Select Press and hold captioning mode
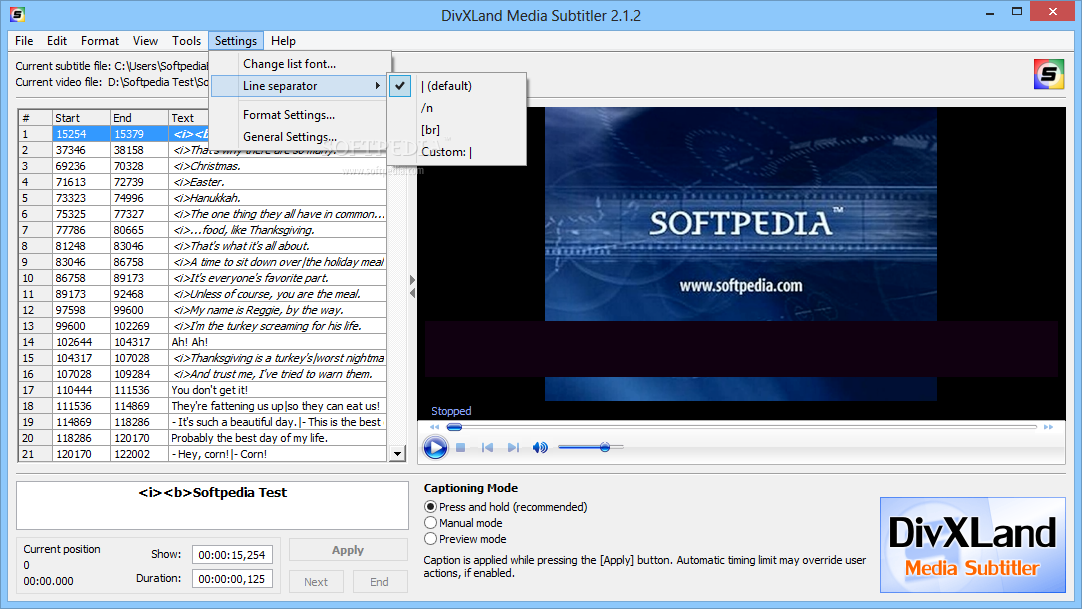The image size is (1082, 609). 431,507
